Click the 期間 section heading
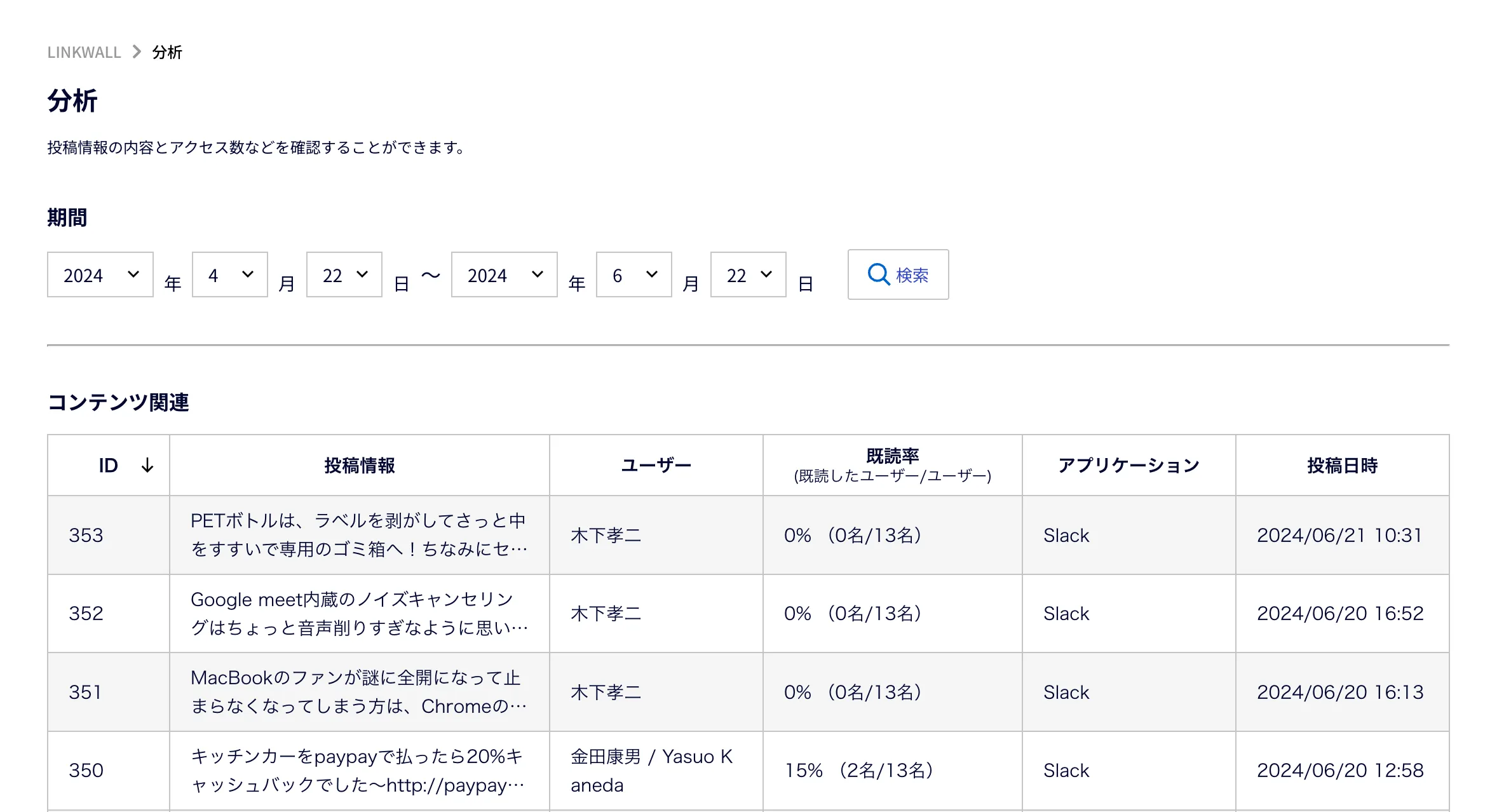Screen dimensions: 1511x812 click(x=67, y=217)
